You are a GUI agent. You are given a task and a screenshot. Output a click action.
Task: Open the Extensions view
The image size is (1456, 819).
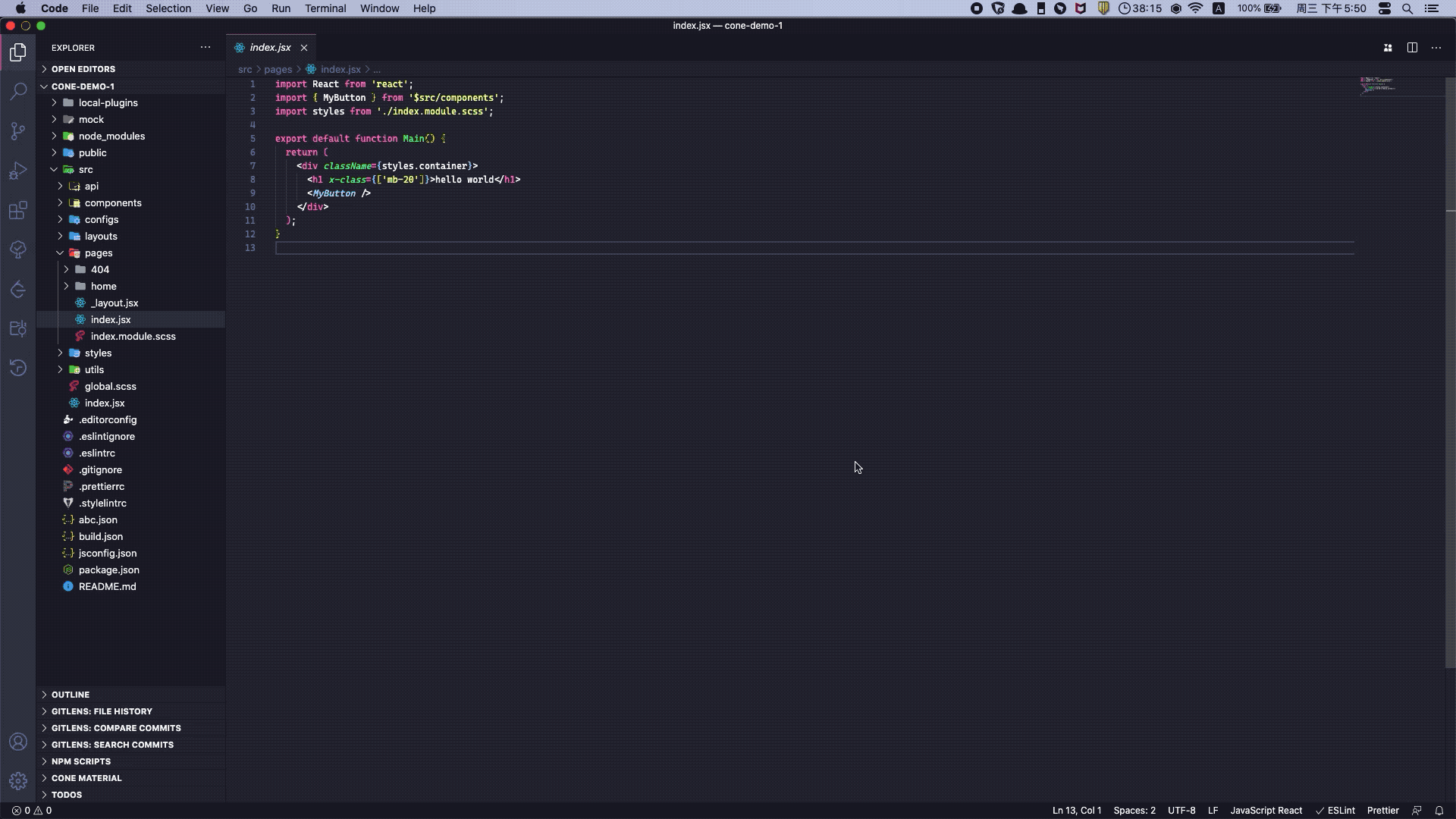click(x=18, y=210)
